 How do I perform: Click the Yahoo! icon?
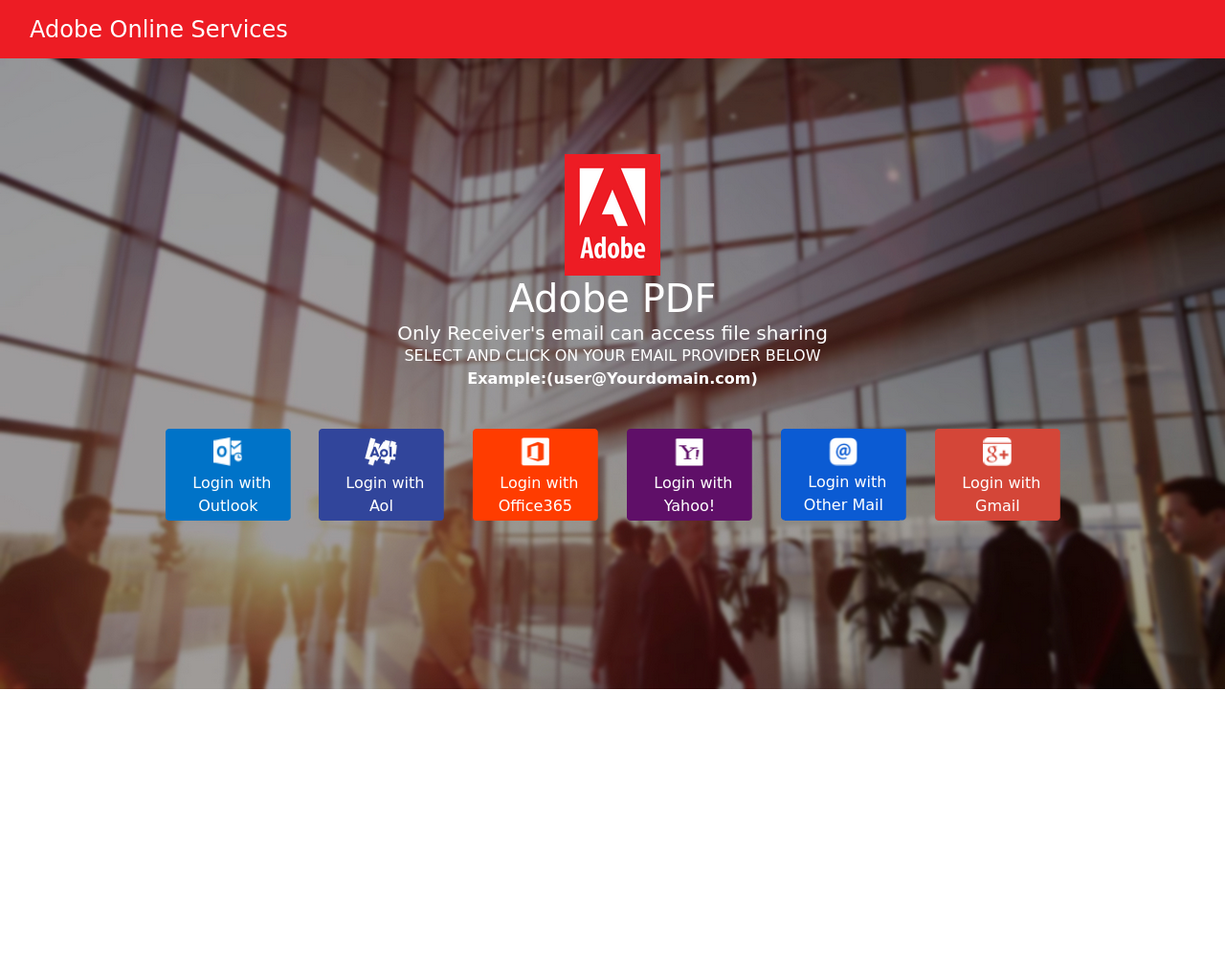[x=689, y=452]
